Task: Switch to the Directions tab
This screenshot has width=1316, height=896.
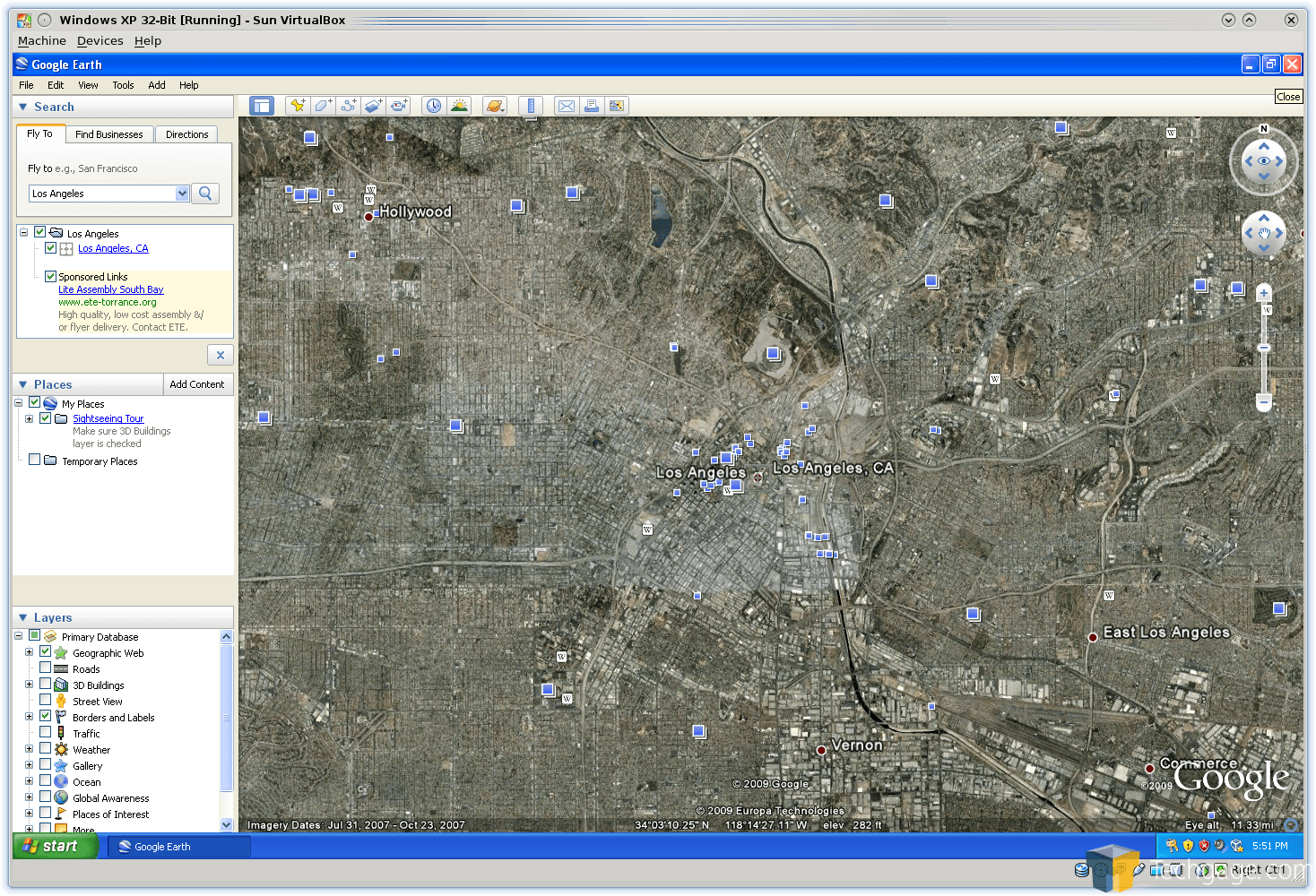Action: [186, 134]
